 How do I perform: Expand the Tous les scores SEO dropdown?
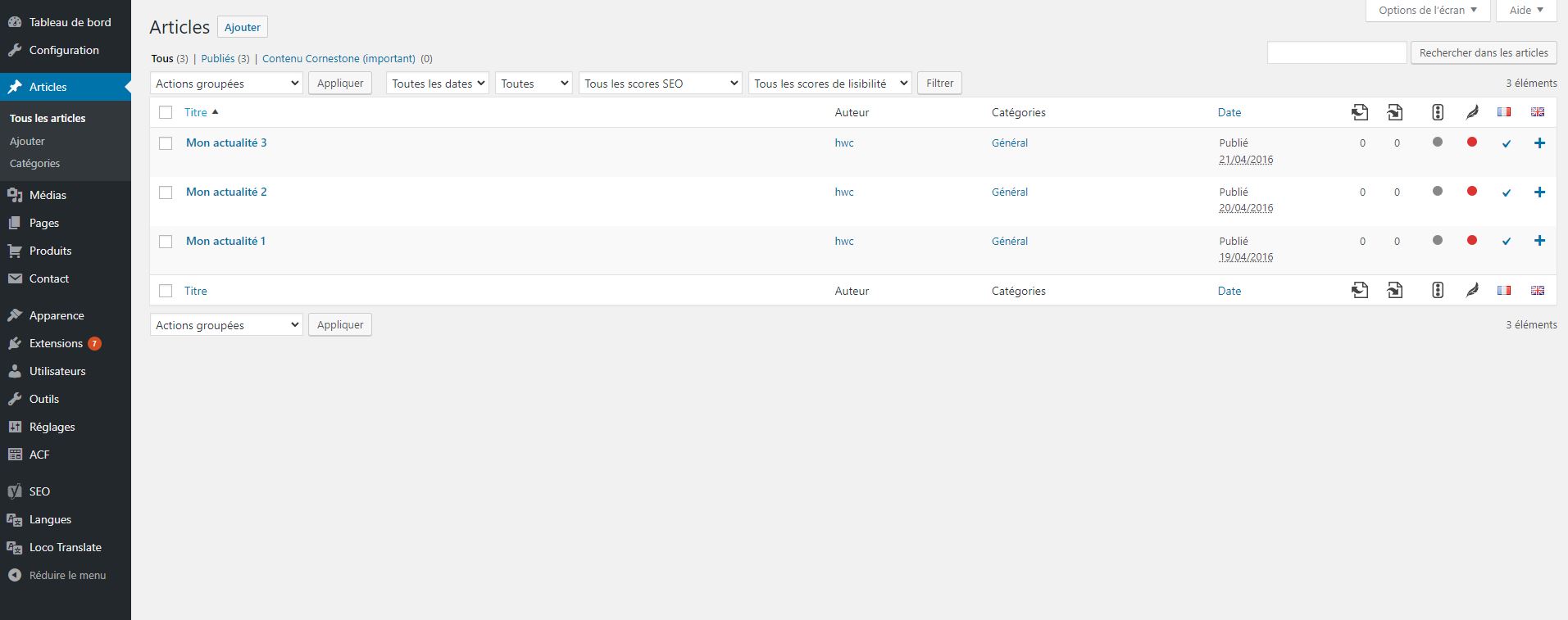[661, 84]
